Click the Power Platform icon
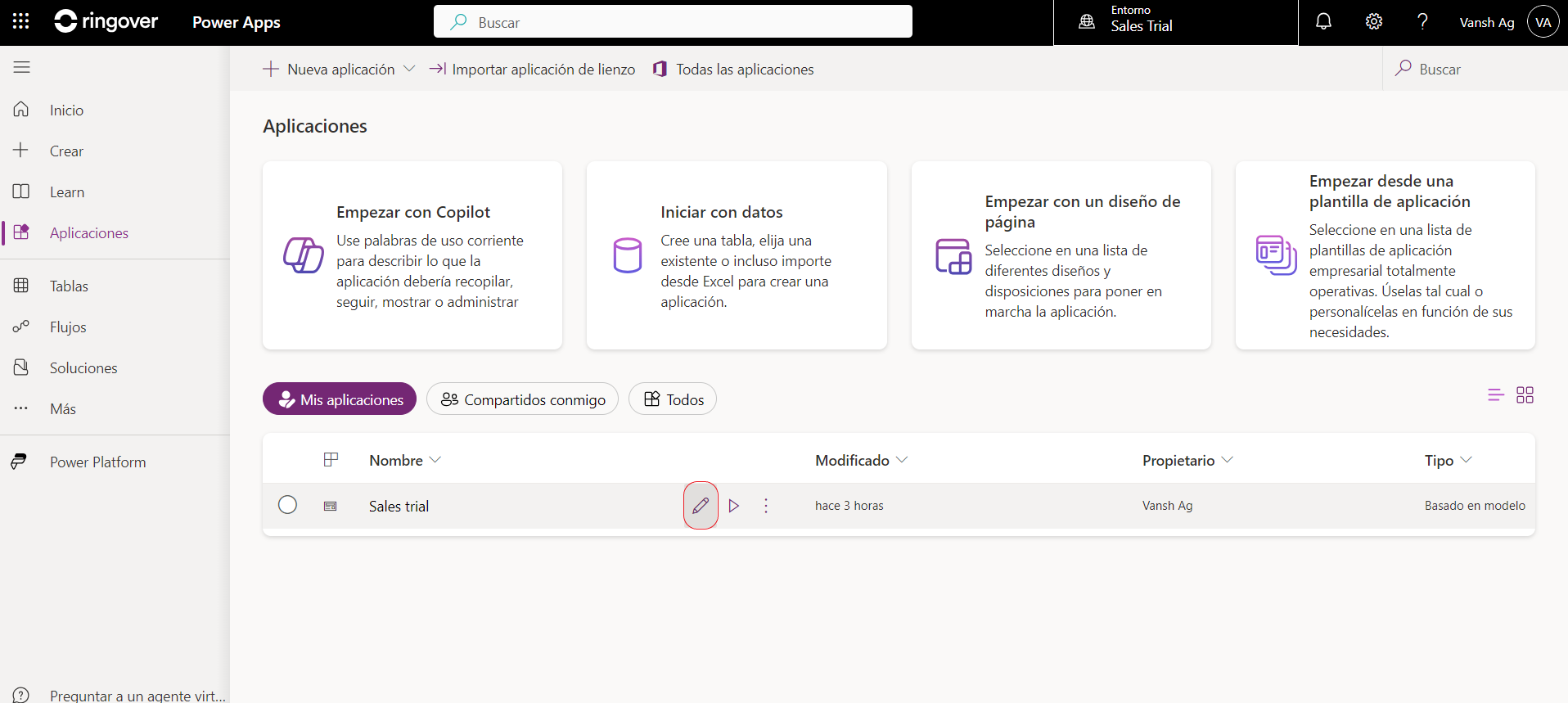This screenshot has height=703, width=1568. 19,462
